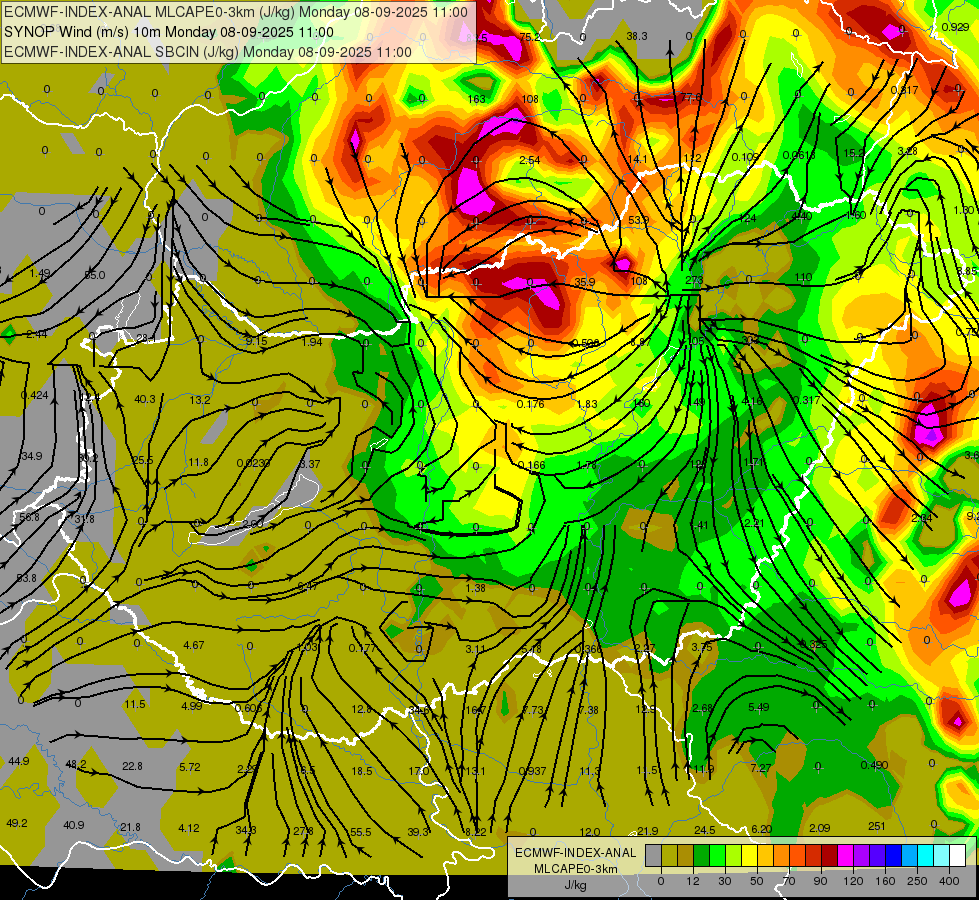Click the map value 251
979x900 pixels.
point(877,826)
